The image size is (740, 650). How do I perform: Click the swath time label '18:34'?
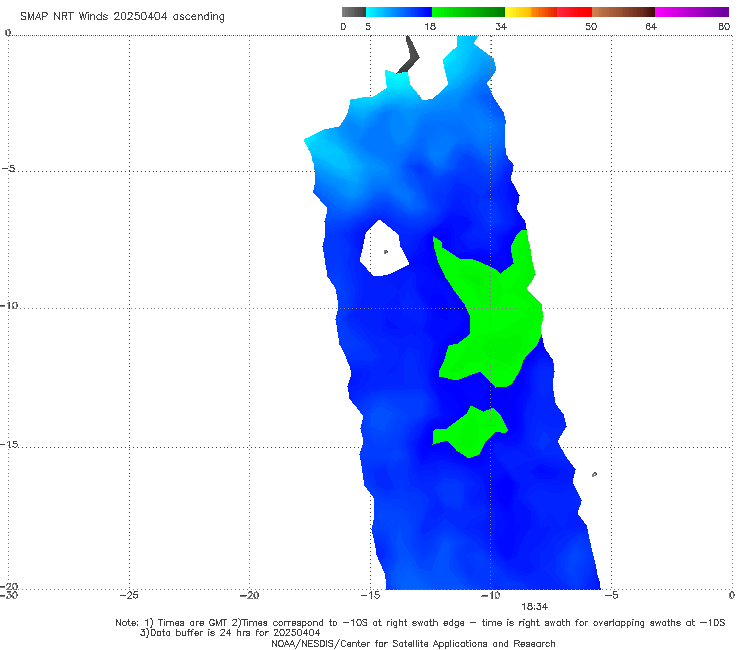[x=534, y=607]
